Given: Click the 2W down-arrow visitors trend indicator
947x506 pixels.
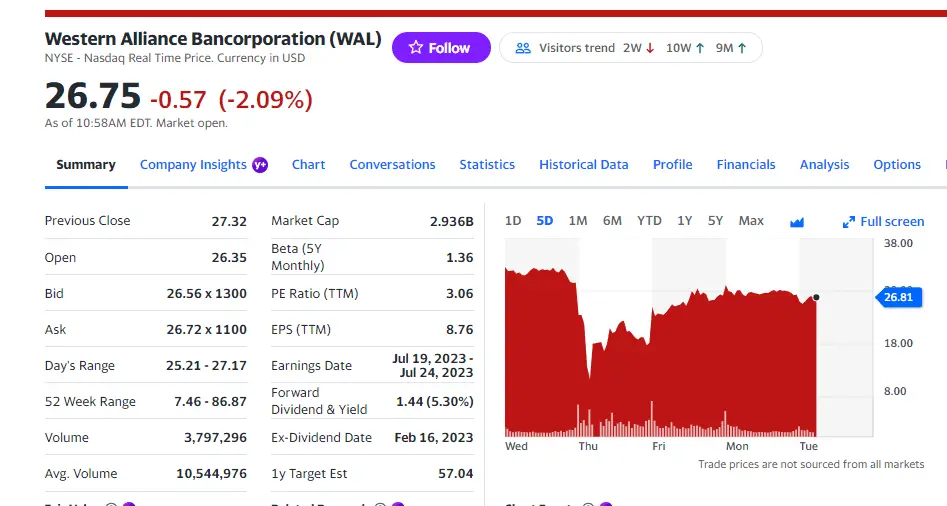Looking at the screenshot, I should point(651,48).
